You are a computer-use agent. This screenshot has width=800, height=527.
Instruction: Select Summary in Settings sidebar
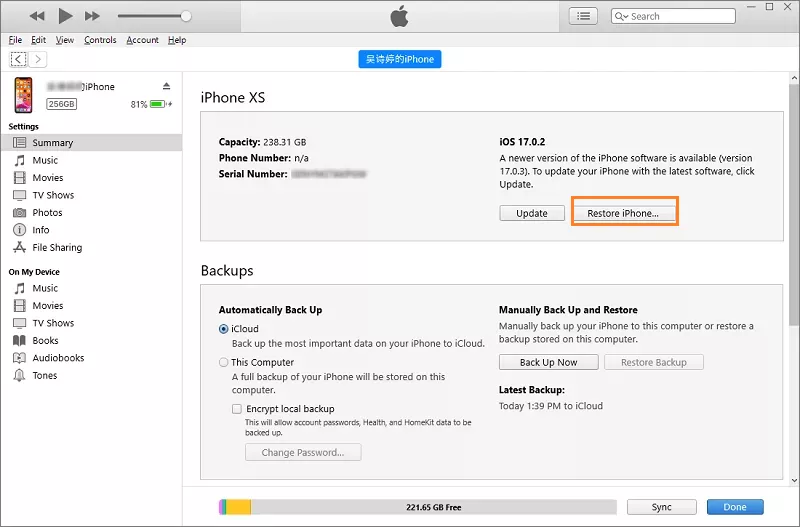(x=91, y=143)
